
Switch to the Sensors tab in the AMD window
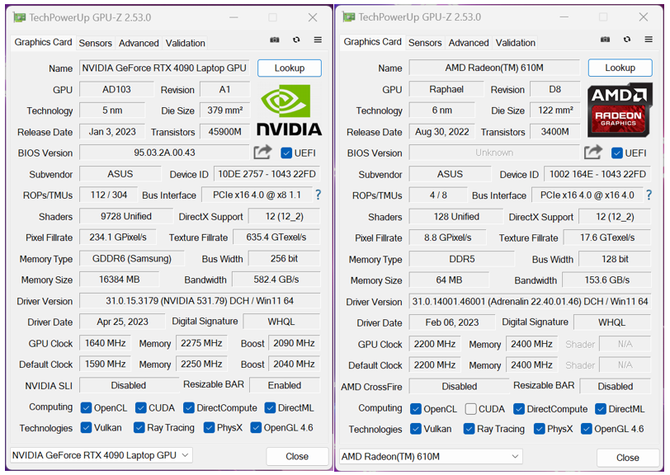[x=425, y=43]
